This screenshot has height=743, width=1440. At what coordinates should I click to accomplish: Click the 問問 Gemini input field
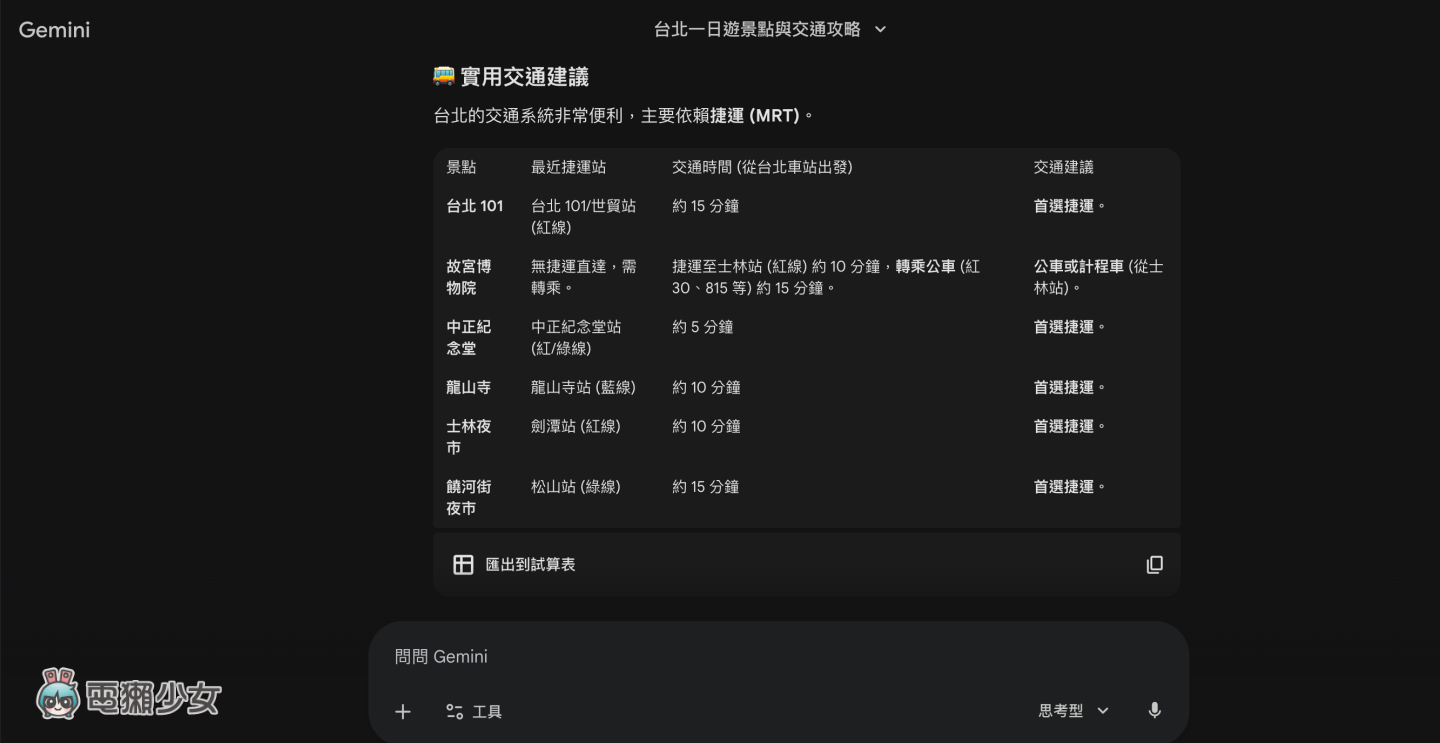pyautogui.click(x=600, y=657)
